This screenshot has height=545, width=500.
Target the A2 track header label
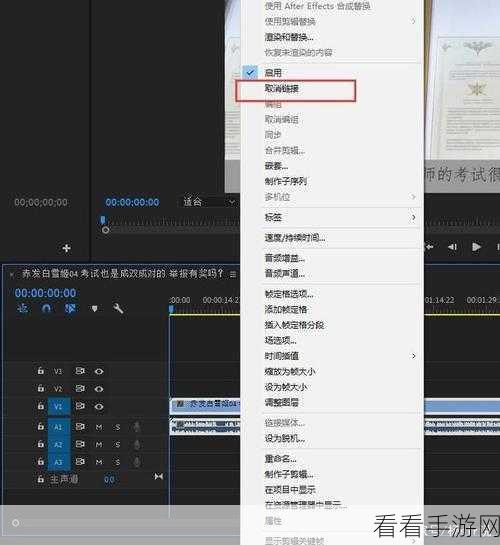pos(58,445)
